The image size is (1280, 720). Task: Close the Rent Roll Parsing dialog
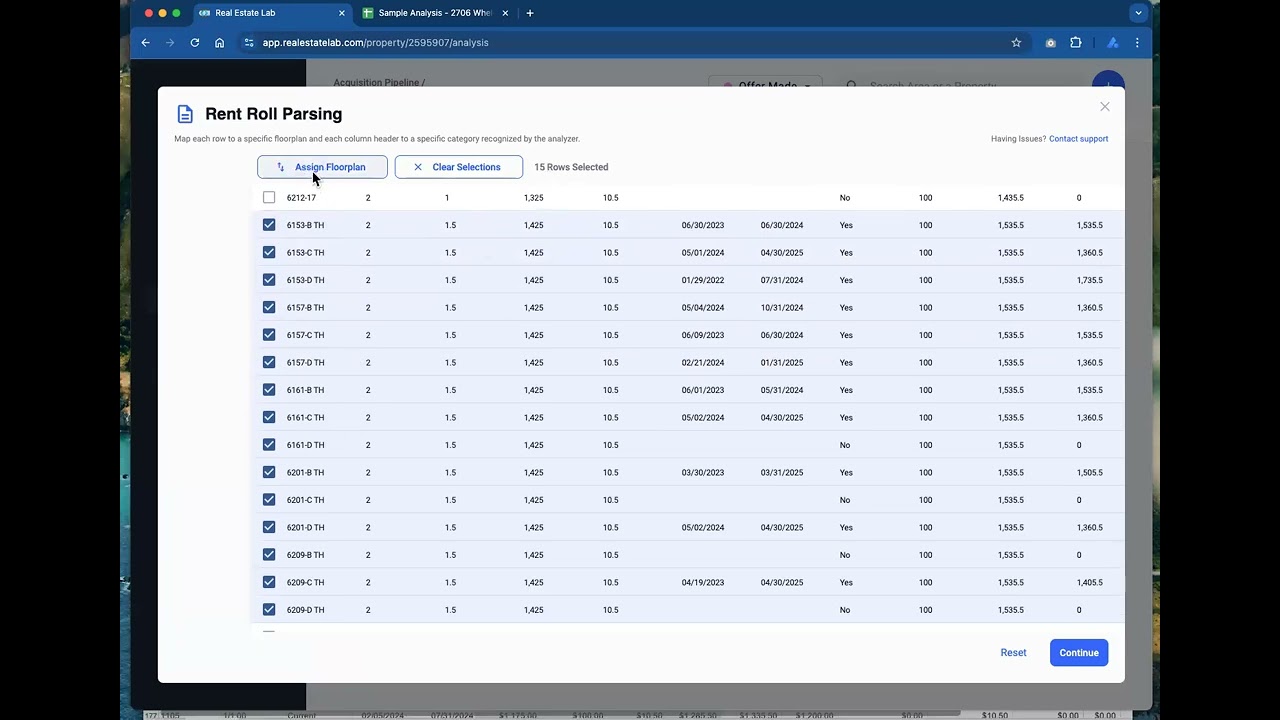click(1105, 106)
